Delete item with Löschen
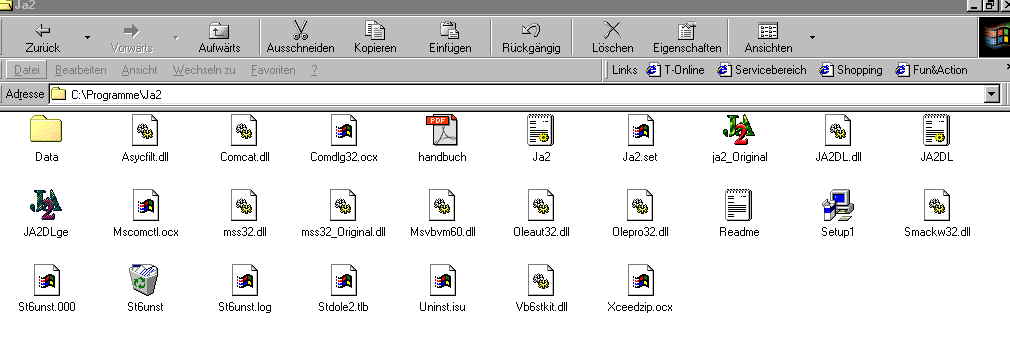 (x=613, y=38)
